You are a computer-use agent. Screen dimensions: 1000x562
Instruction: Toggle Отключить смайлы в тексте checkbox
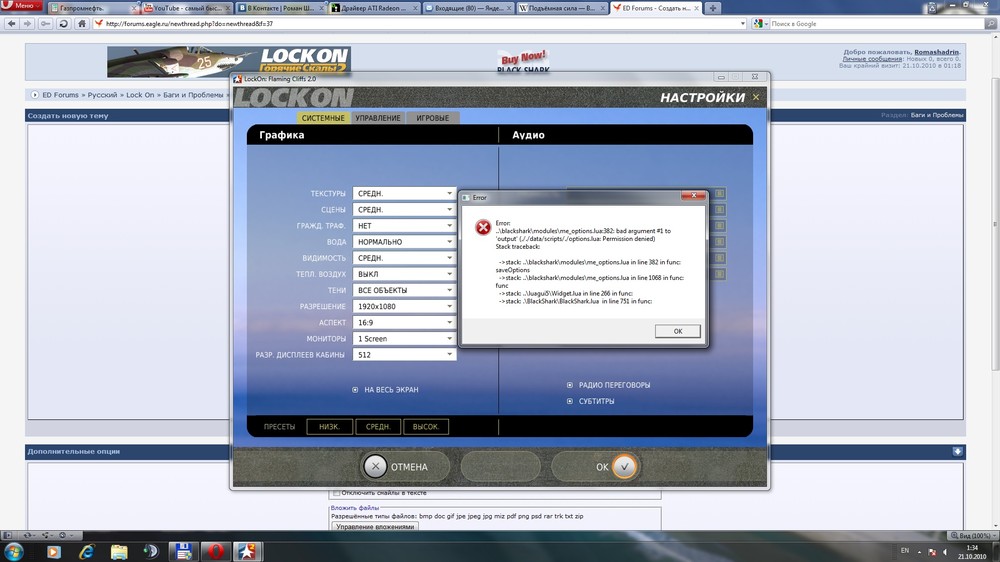tap(337, 493)
